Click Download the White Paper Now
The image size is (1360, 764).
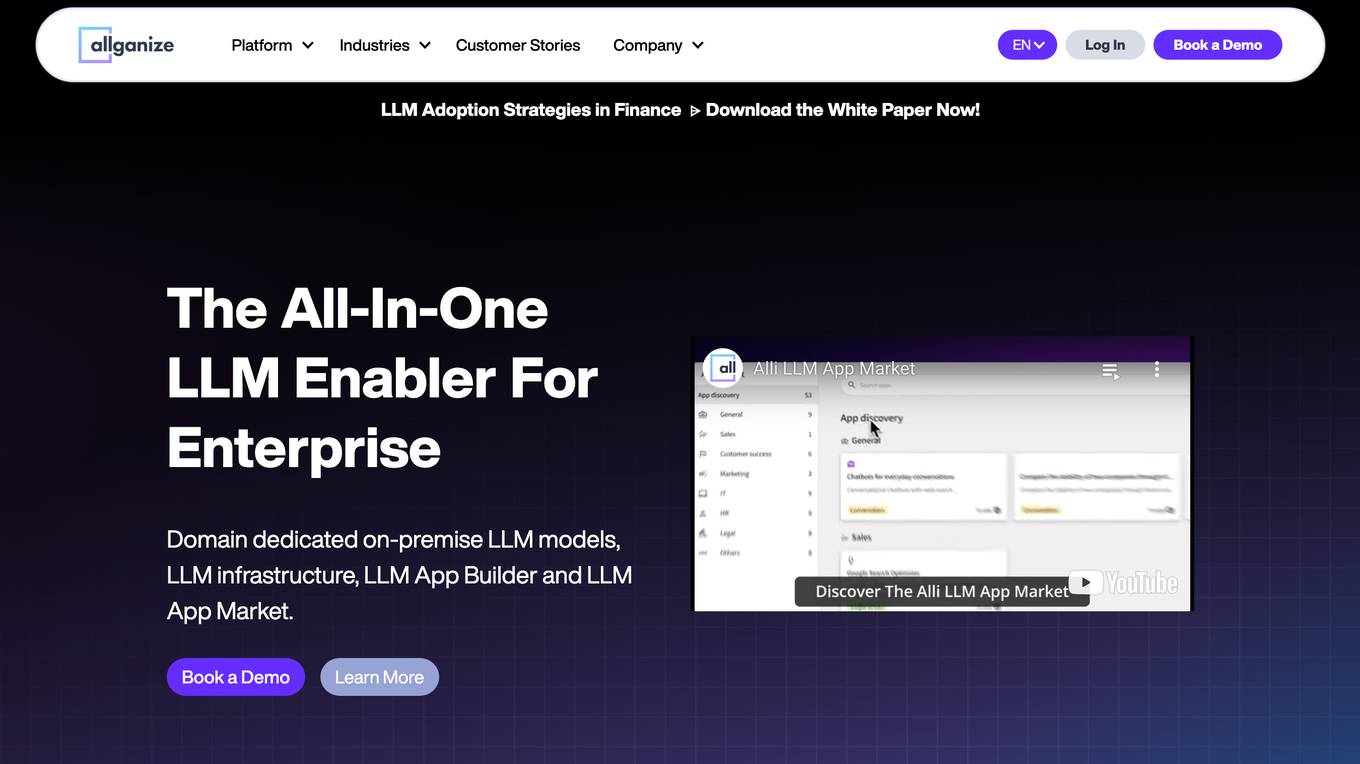(x=843, y=110)
